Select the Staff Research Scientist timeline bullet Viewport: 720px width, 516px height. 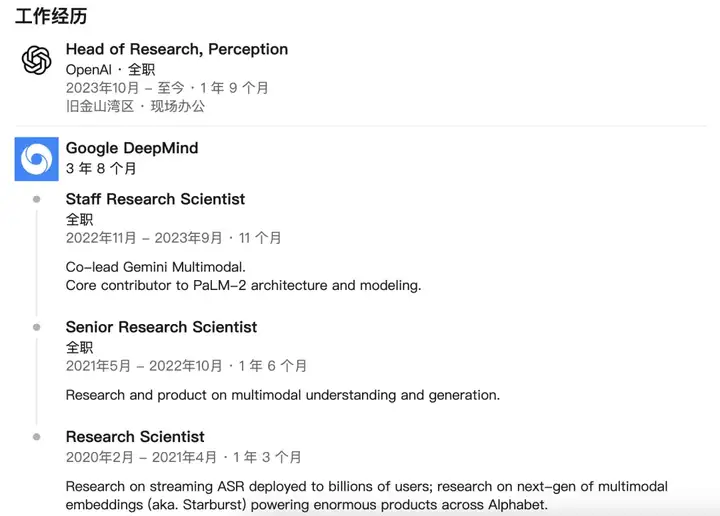(37, 199)
